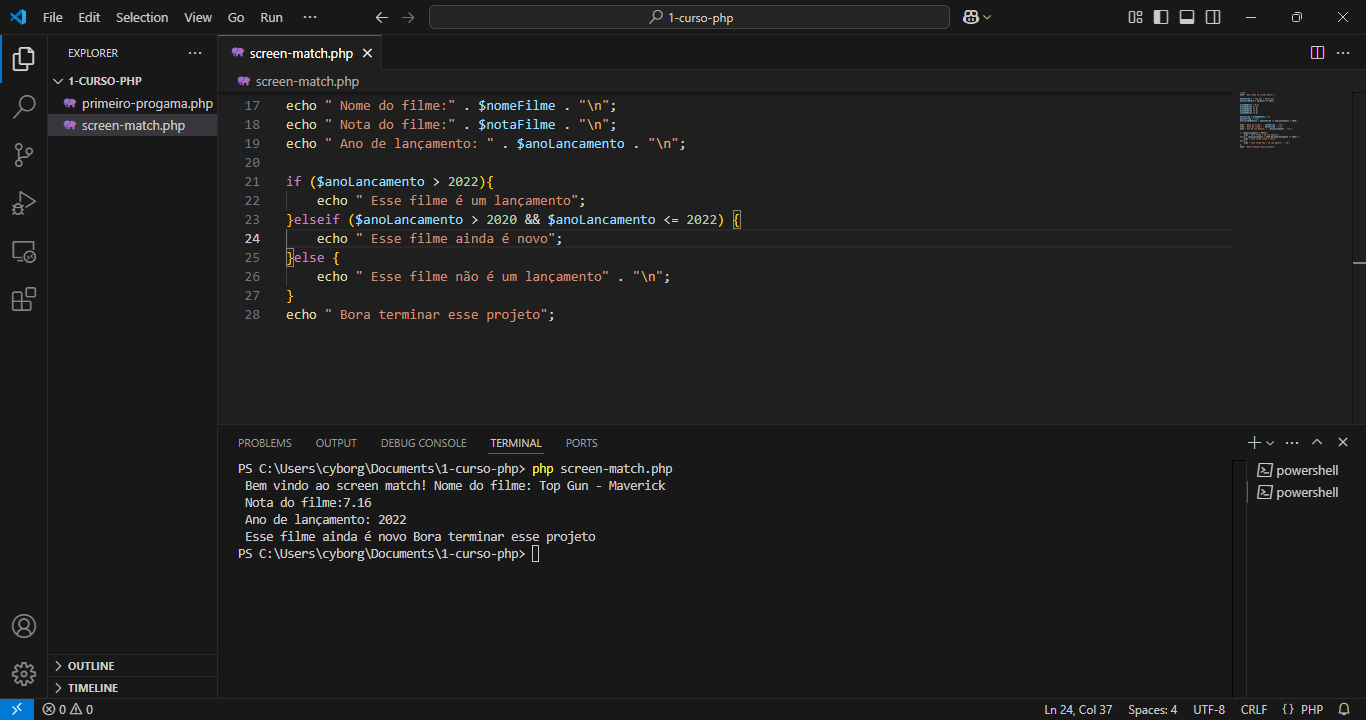Close the screen-match.php editor tab
Screen dimensions: 1366x720
(x=368, y=53)
